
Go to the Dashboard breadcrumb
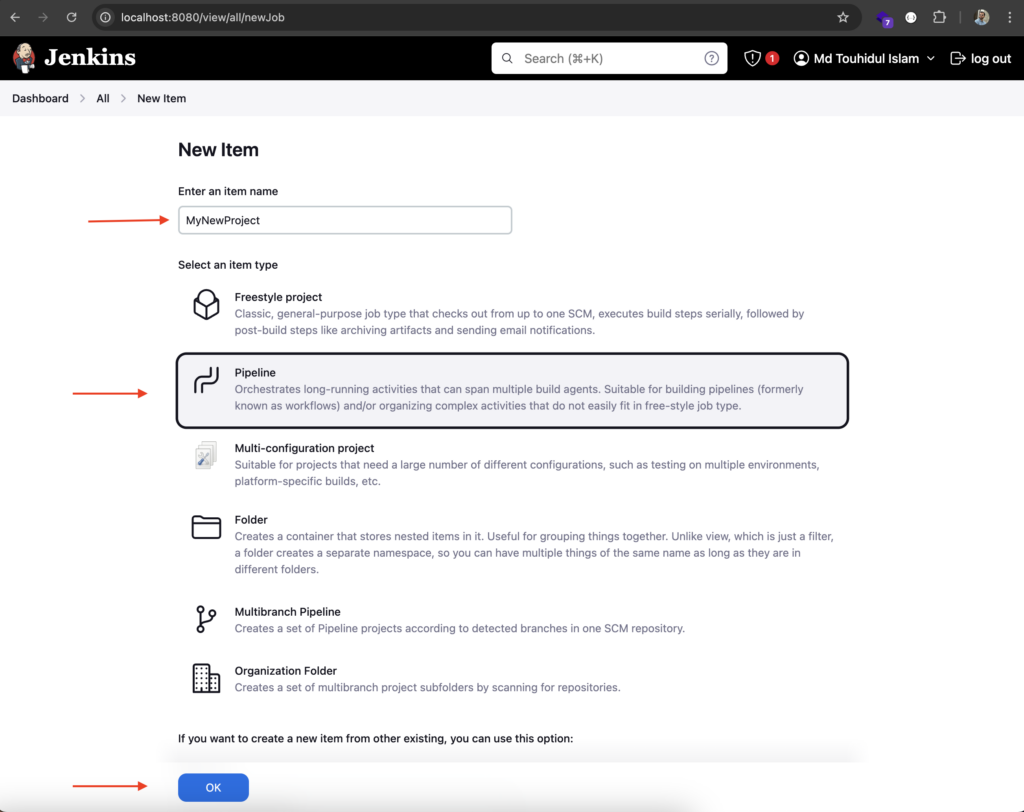point(40,99)
